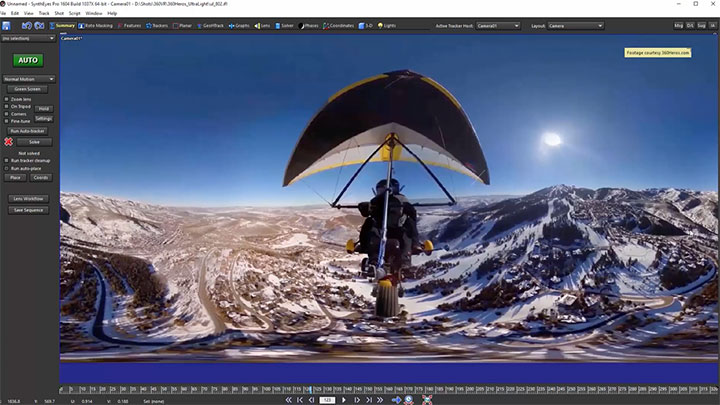
Task: Click the Place button
Action: click(15, 178)
